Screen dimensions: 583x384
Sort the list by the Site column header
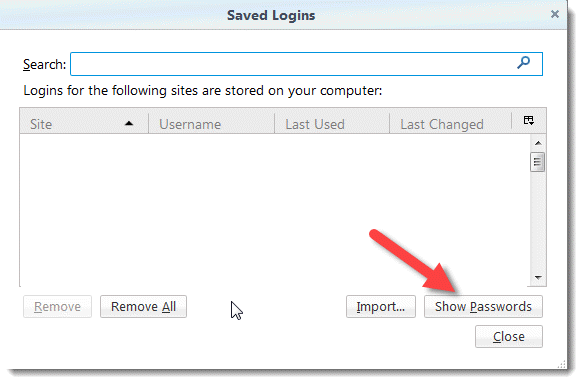pos(84,124)
